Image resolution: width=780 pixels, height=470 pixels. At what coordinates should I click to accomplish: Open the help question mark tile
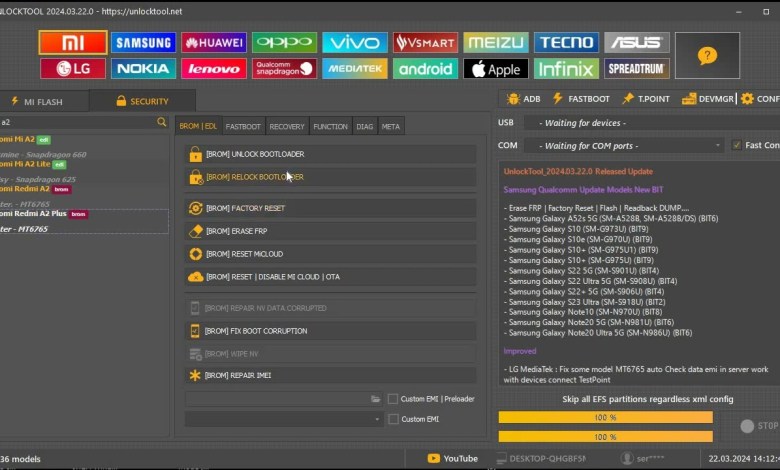[x=707, y=55]
